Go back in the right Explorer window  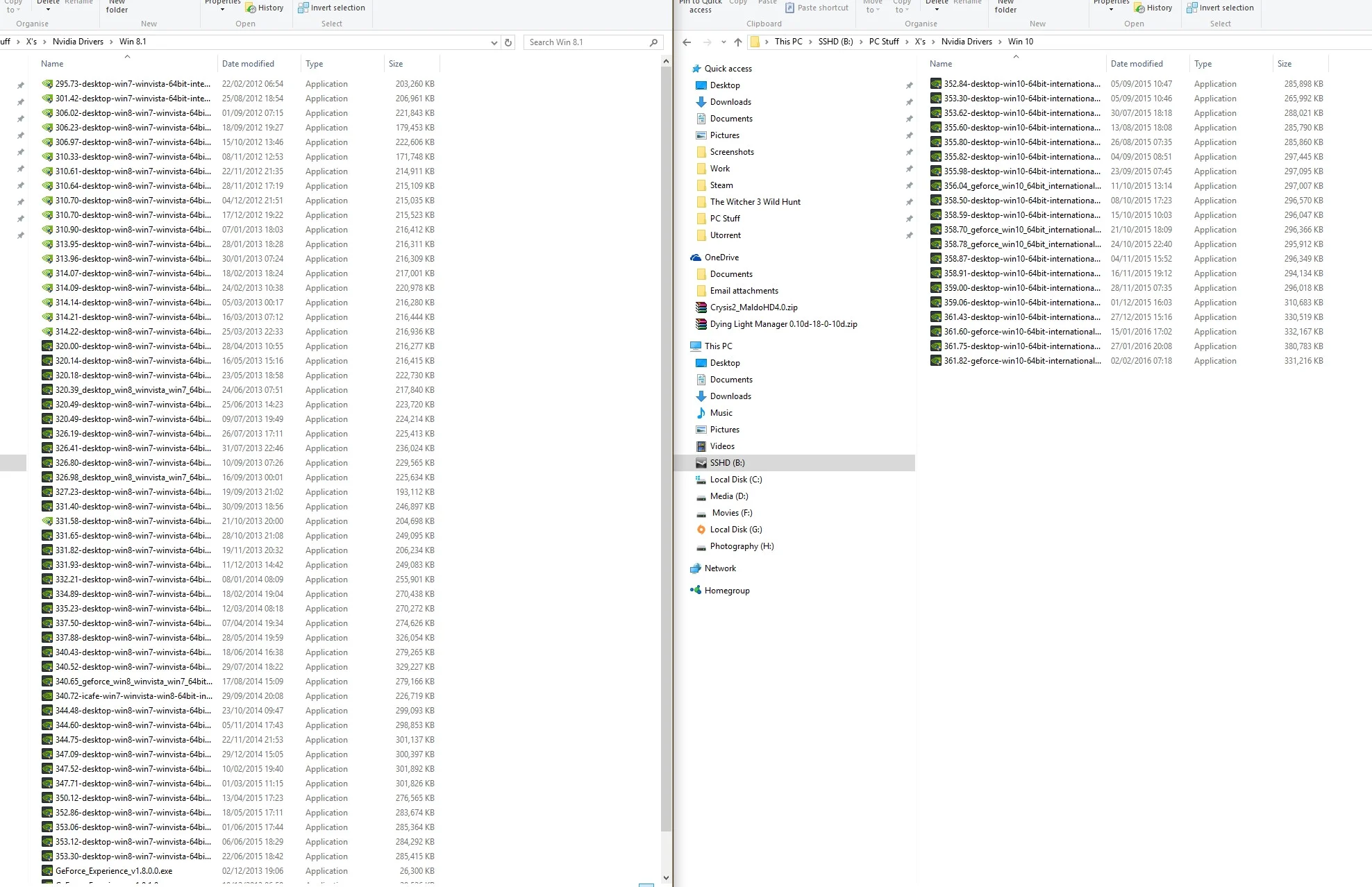[687, 42]
